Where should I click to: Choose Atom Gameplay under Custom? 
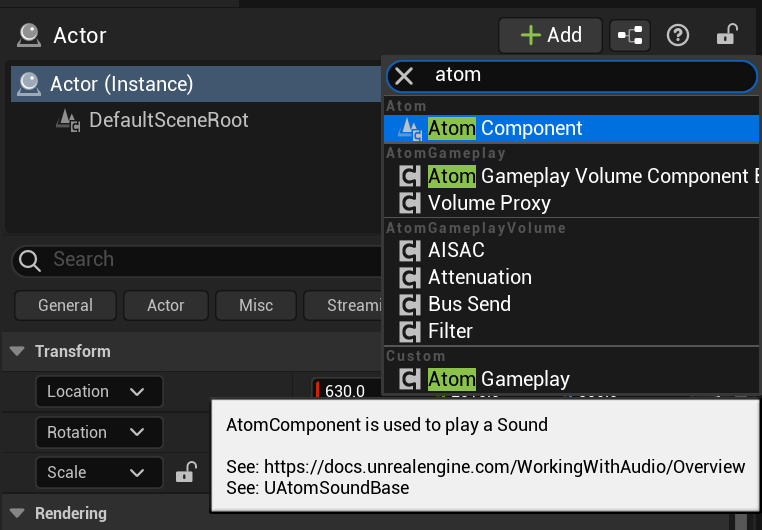pos(571,379)
